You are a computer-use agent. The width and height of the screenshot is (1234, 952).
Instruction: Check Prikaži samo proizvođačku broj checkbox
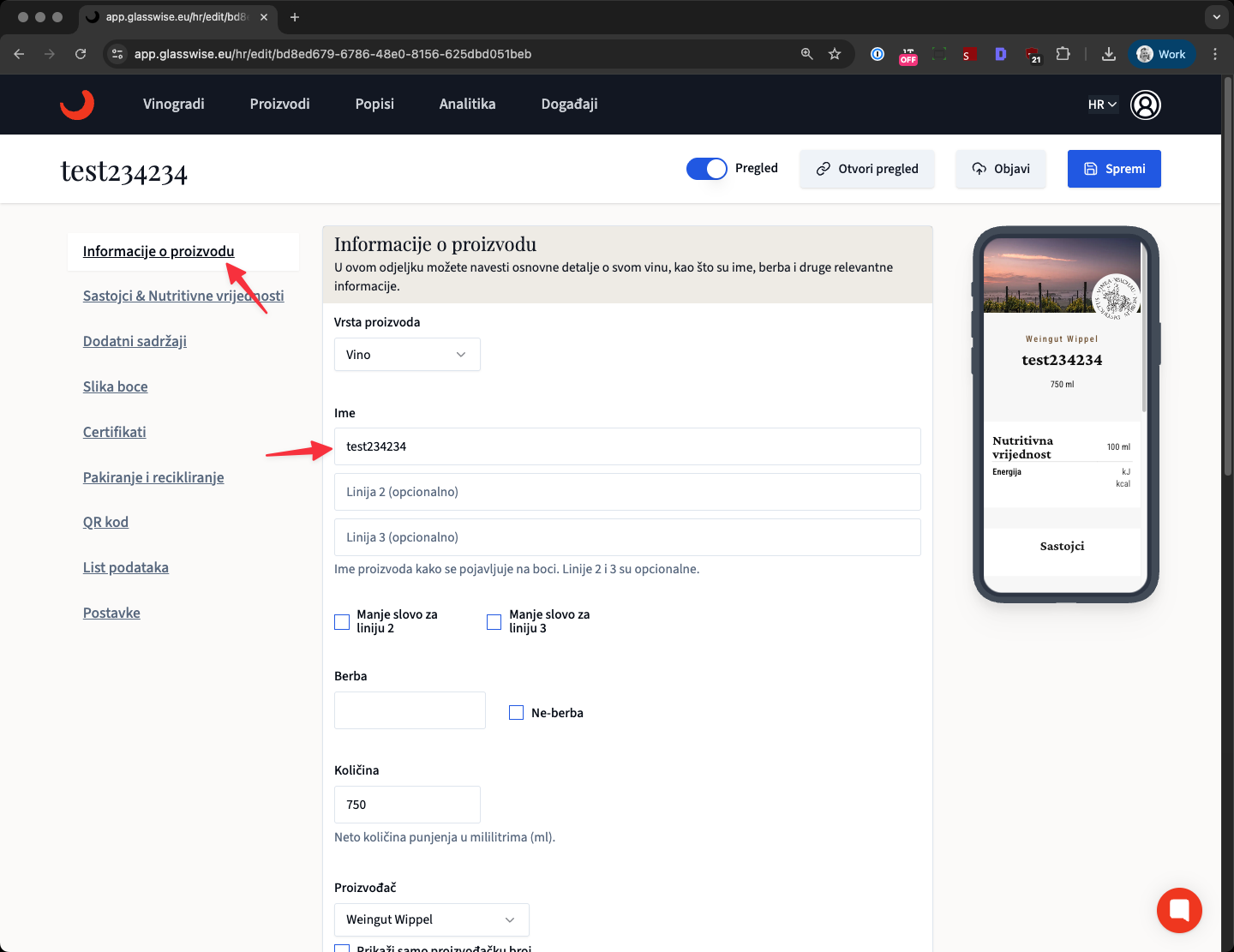click(342, 948)
